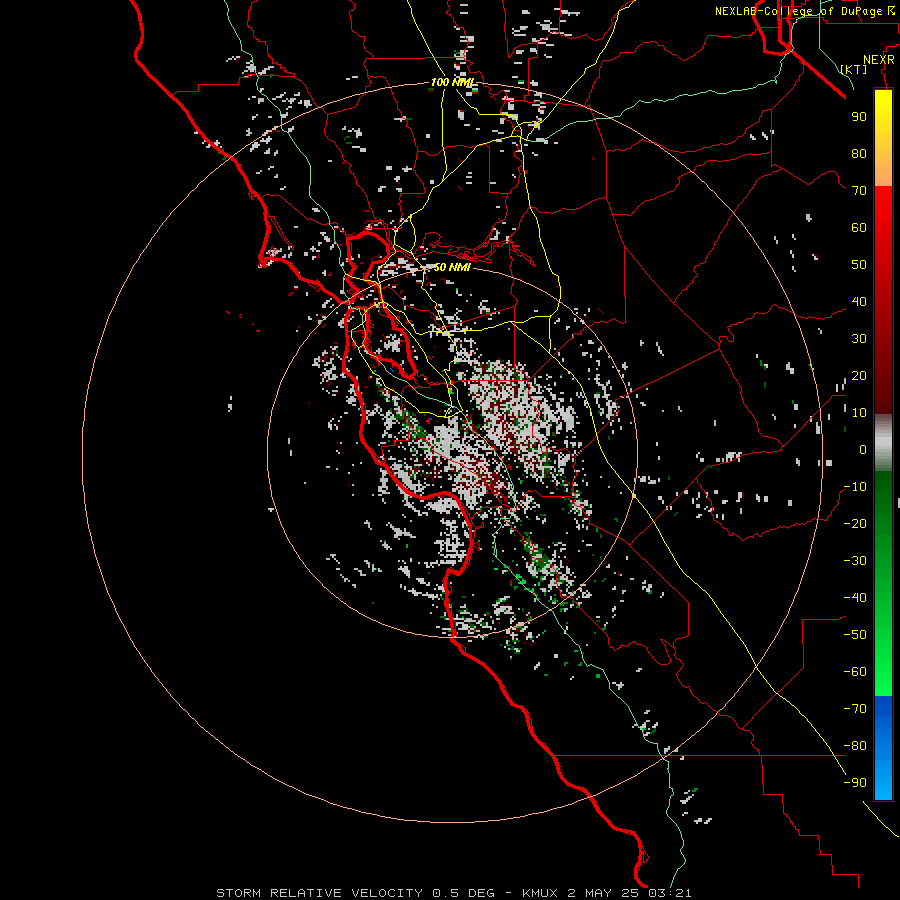Click the -30 value on the velocity scale

click(x=855, y=561)
